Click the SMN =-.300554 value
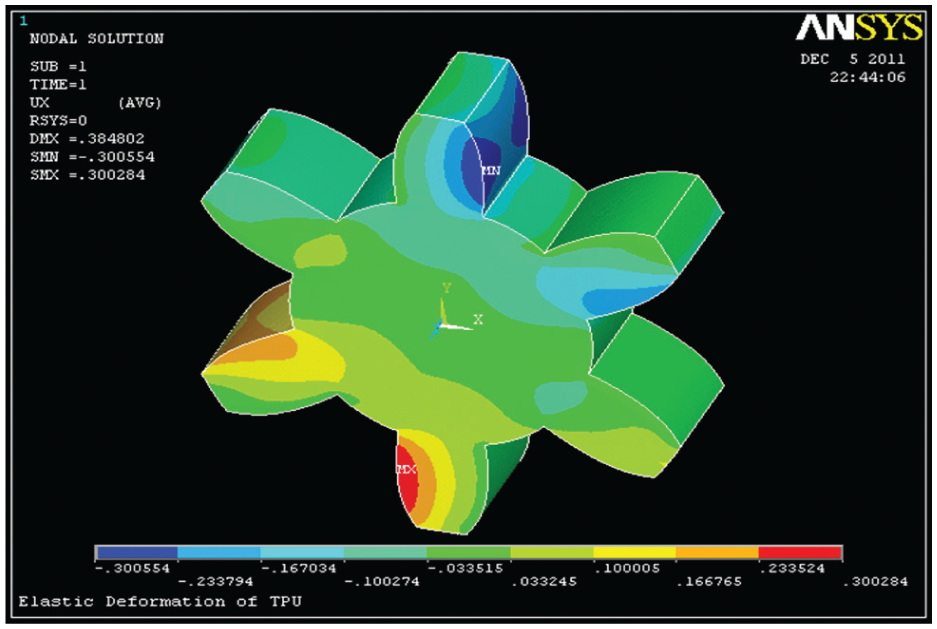This screenshot has height=629, width=937. click(93, 157)
